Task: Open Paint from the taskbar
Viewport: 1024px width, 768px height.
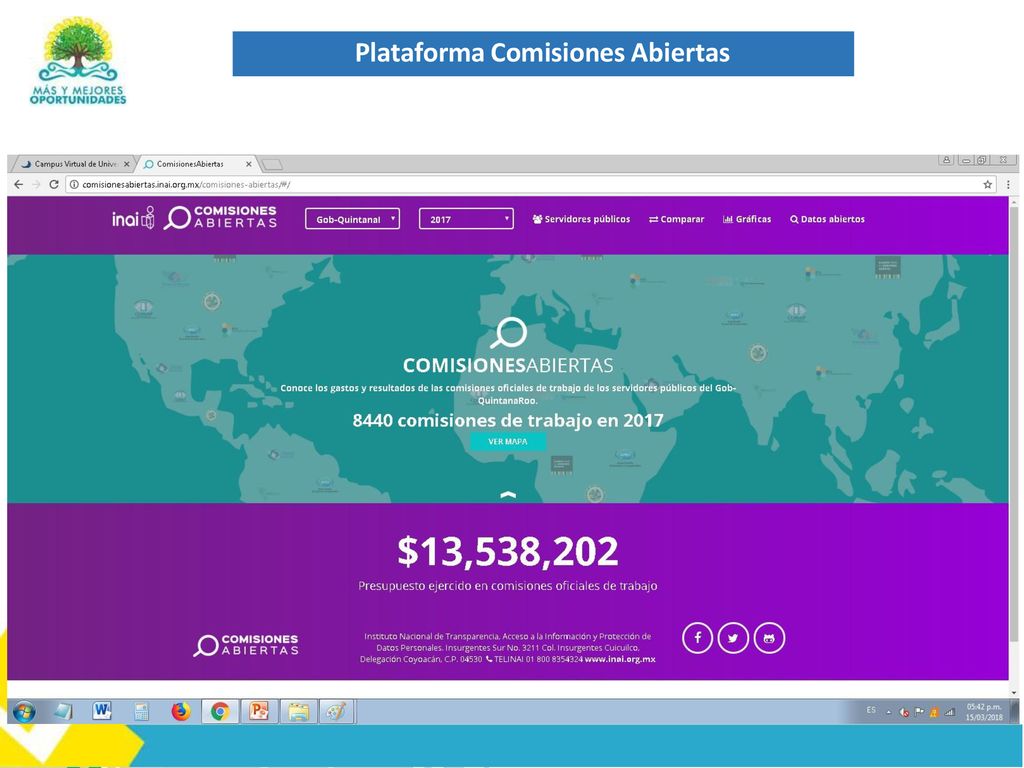Action: pos(336,711)
